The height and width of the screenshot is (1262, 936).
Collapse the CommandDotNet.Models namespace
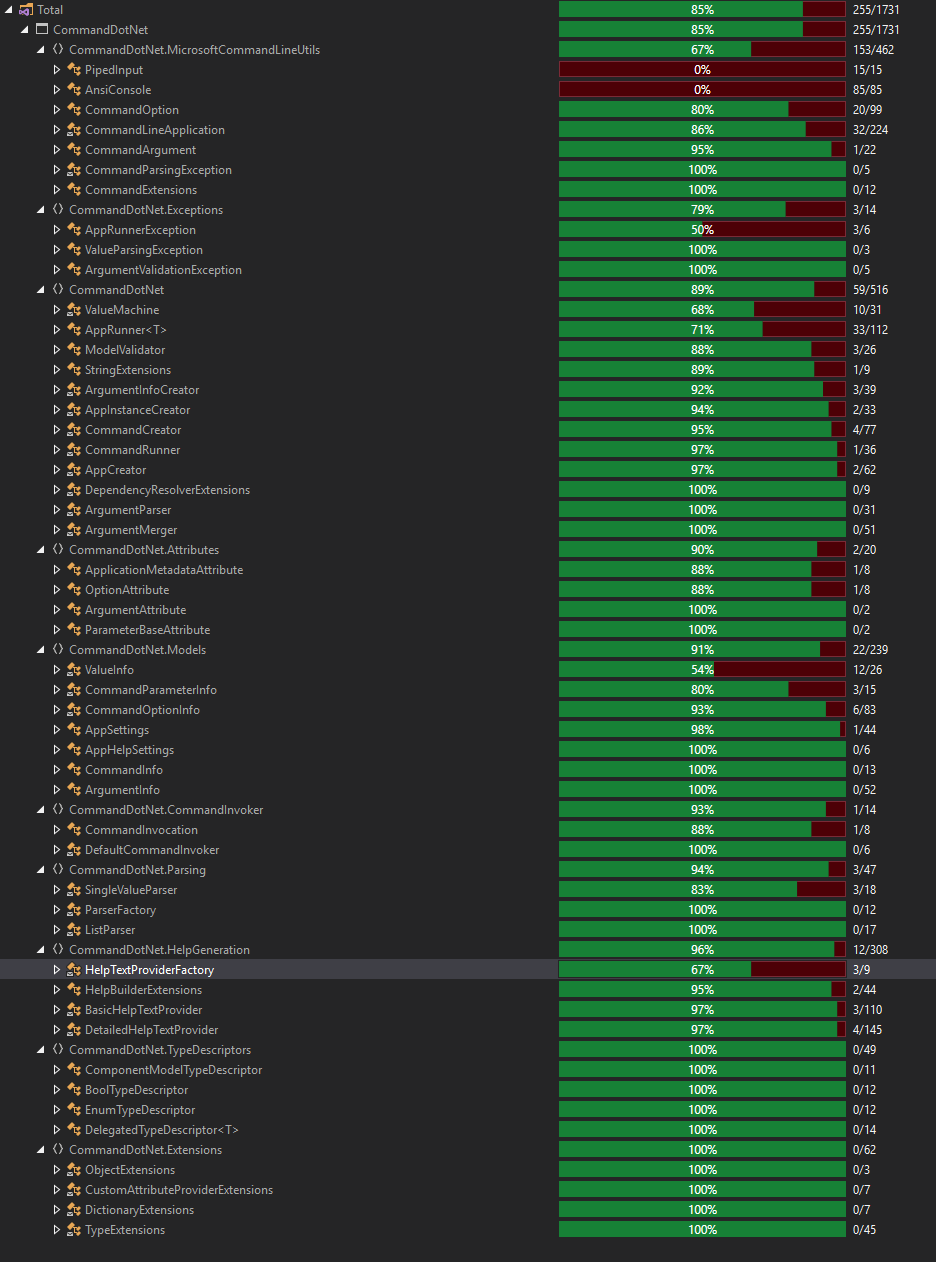(x=40, y=649)
